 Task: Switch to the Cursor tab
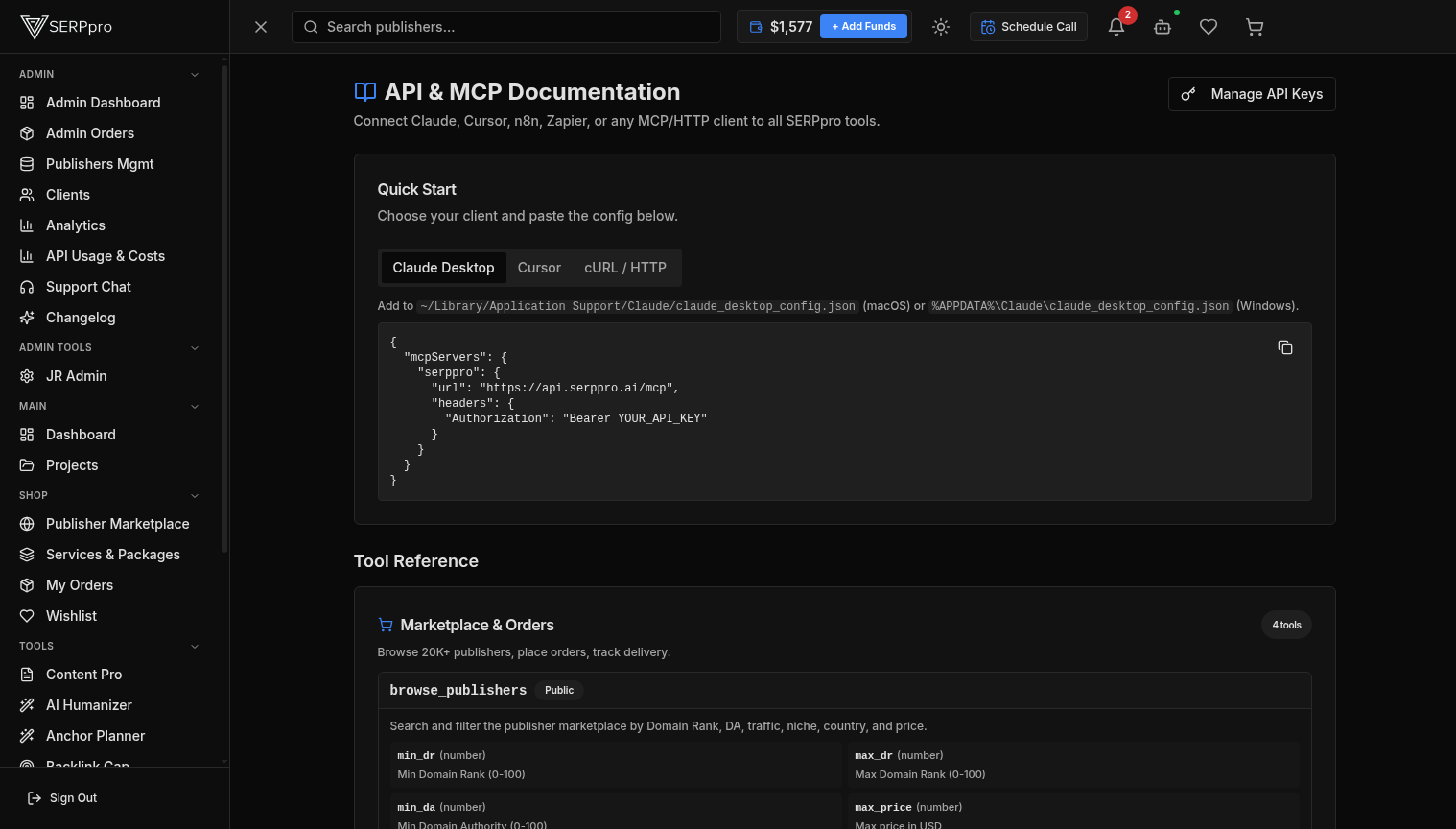coord(539,268)
